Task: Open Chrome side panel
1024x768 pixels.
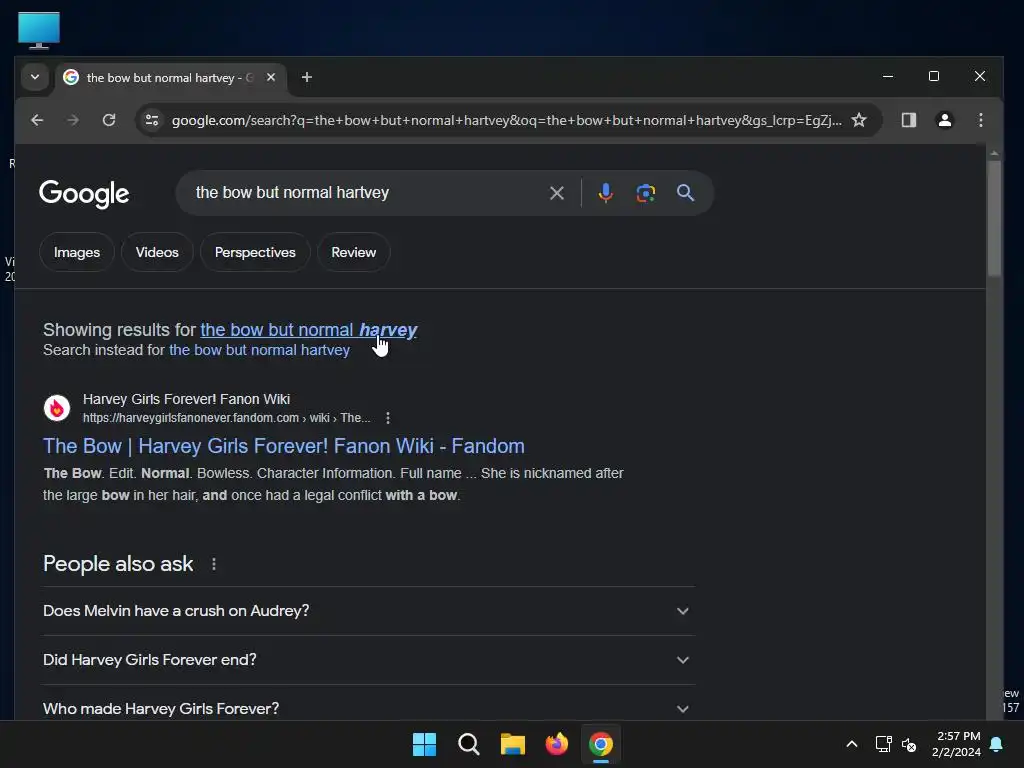Action: pyautogui.click(x=908, y=120)
